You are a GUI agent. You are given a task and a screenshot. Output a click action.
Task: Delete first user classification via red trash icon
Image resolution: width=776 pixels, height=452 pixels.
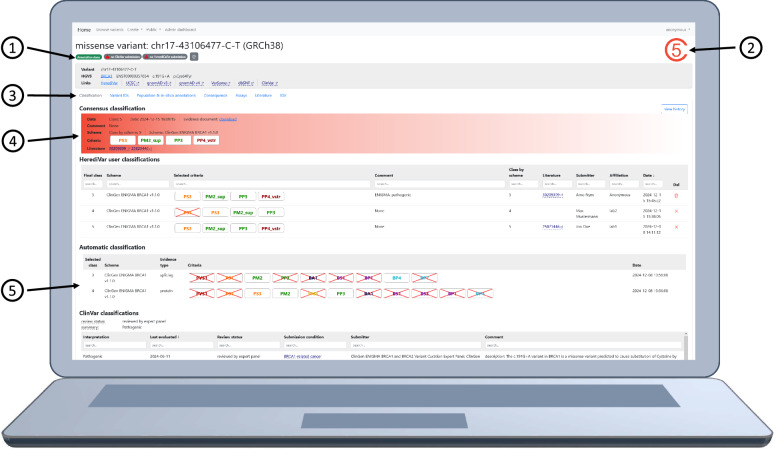pyautogui.click(x=675, y=197)
